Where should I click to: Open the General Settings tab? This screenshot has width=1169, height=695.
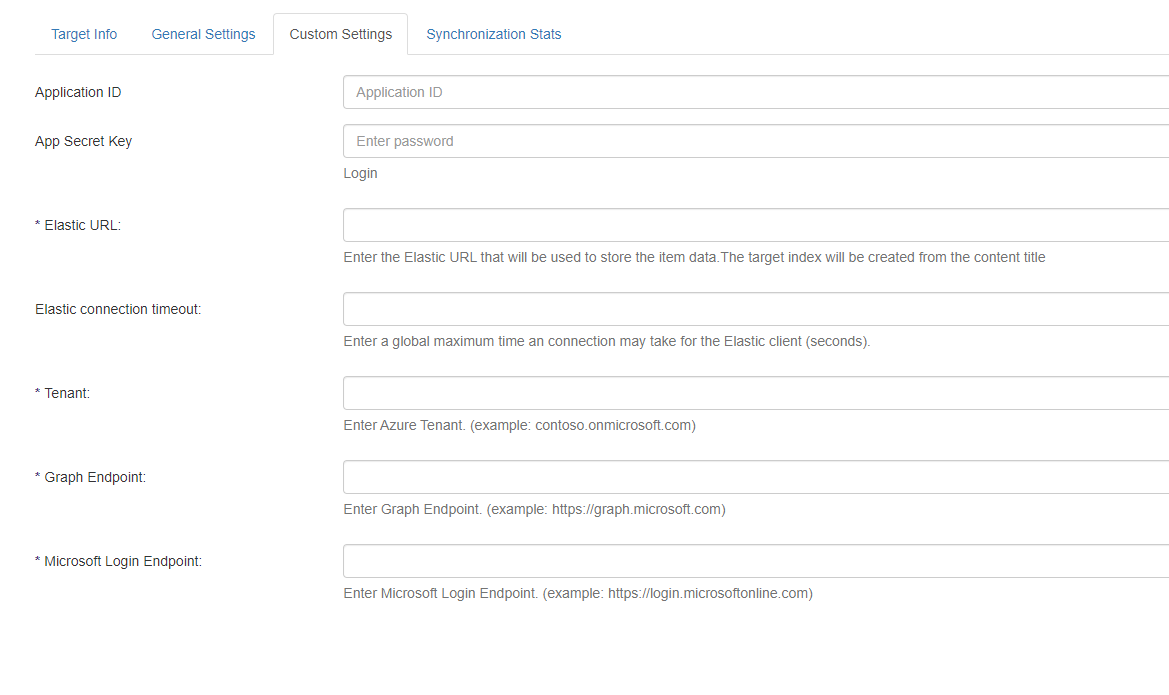(203, 34)
